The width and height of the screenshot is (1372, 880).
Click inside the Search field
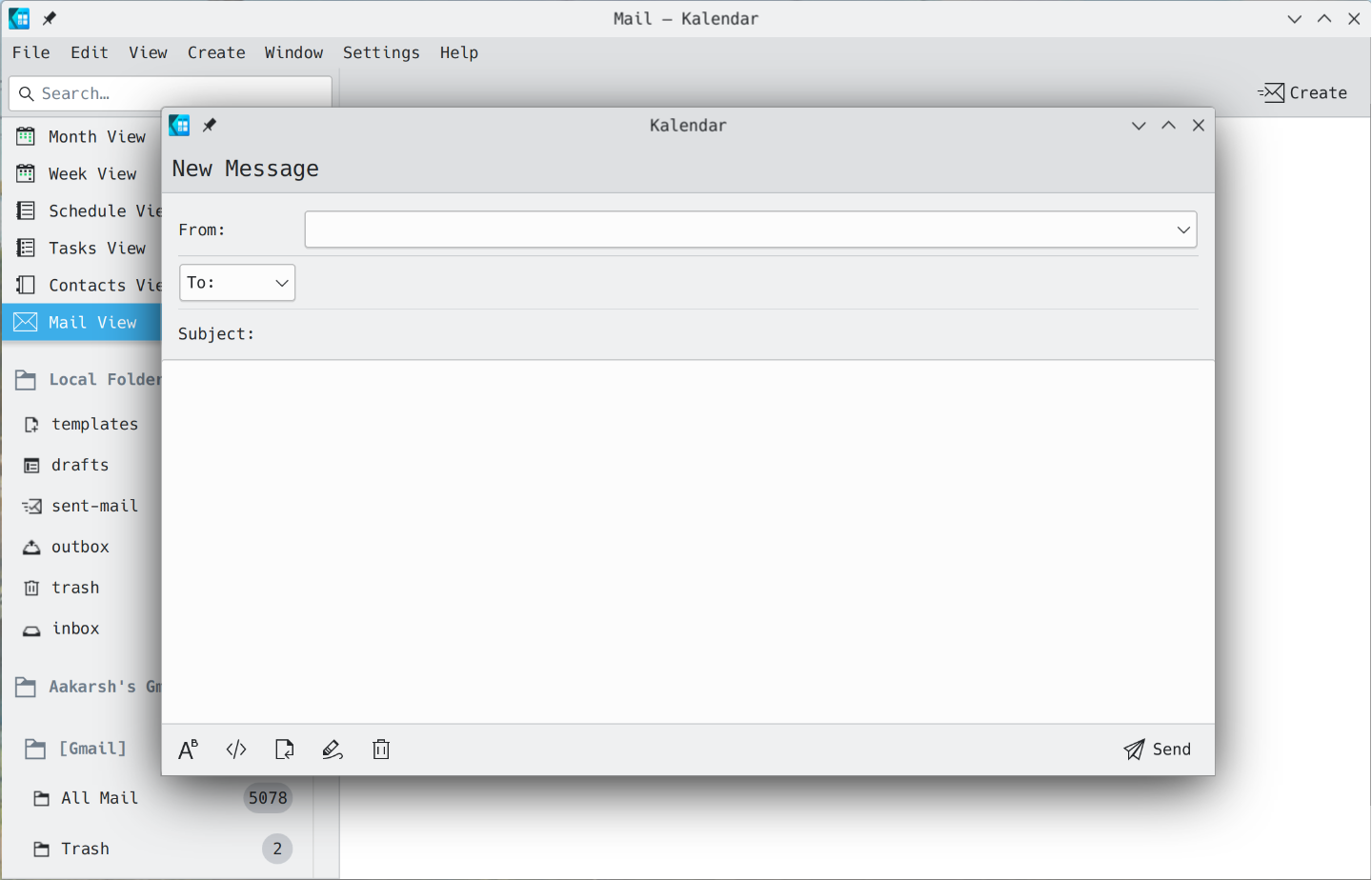[170, 92]
